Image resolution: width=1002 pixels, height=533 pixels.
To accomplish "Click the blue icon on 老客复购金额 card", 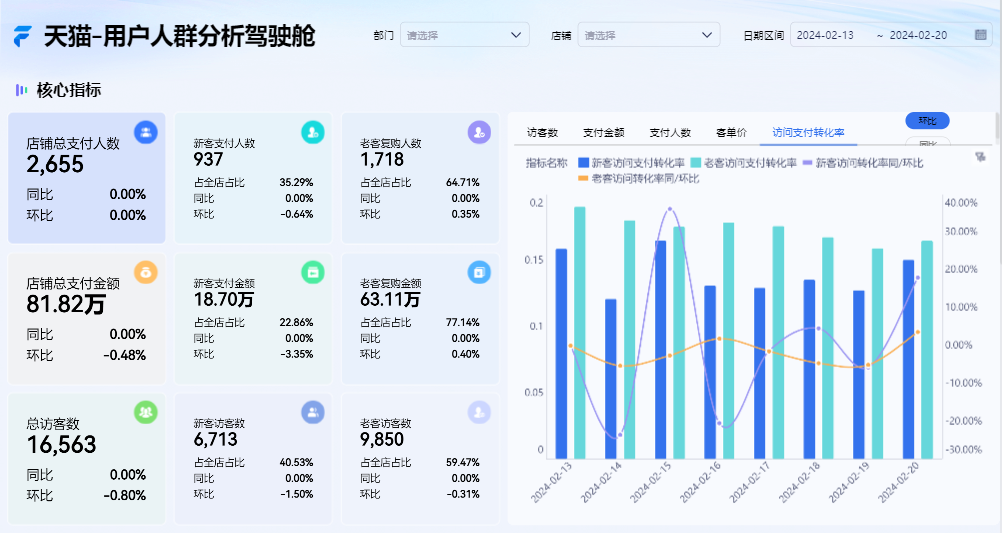I will coord(479,272).
